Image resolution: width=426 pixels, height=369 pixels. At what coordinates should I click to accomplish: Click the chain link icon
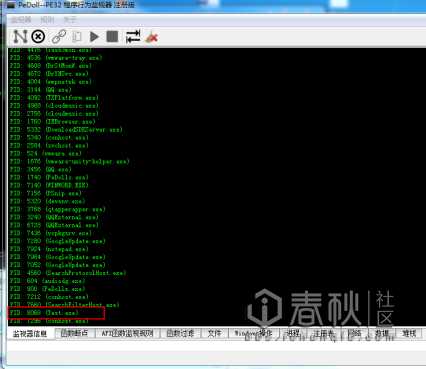tap(59, 36)
